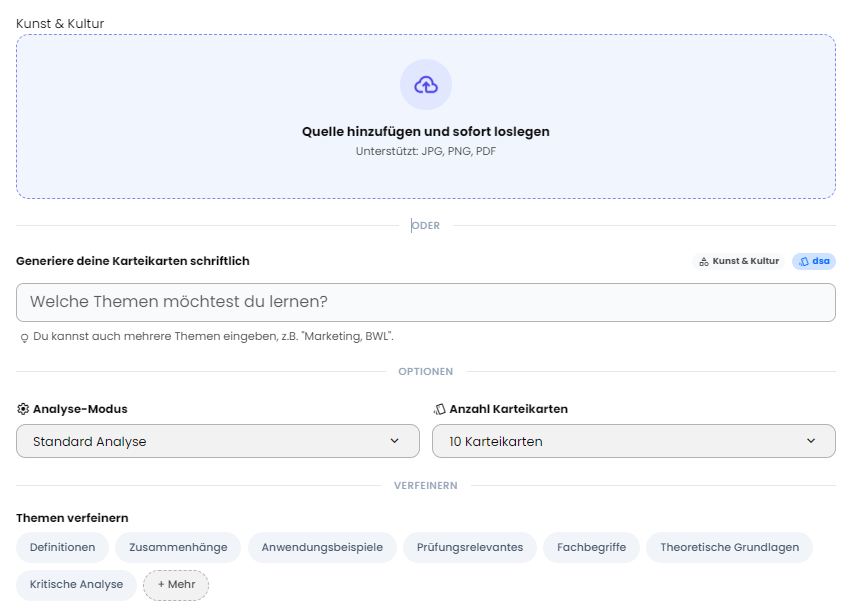The width and height of the screenshot is (857, 613).
Task: Click the Anzahl Karteikarten cards icon
Action: [x=439, y=409]
